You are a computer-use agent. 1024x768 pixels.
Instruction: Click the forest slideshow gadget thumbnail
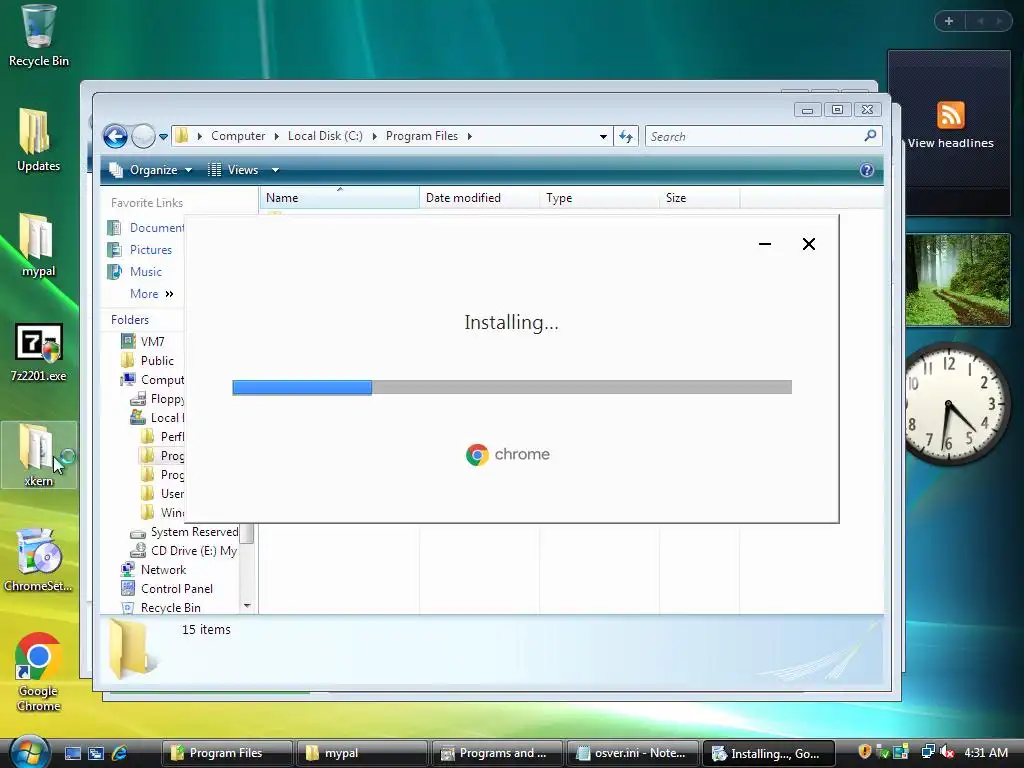point(957,280)
